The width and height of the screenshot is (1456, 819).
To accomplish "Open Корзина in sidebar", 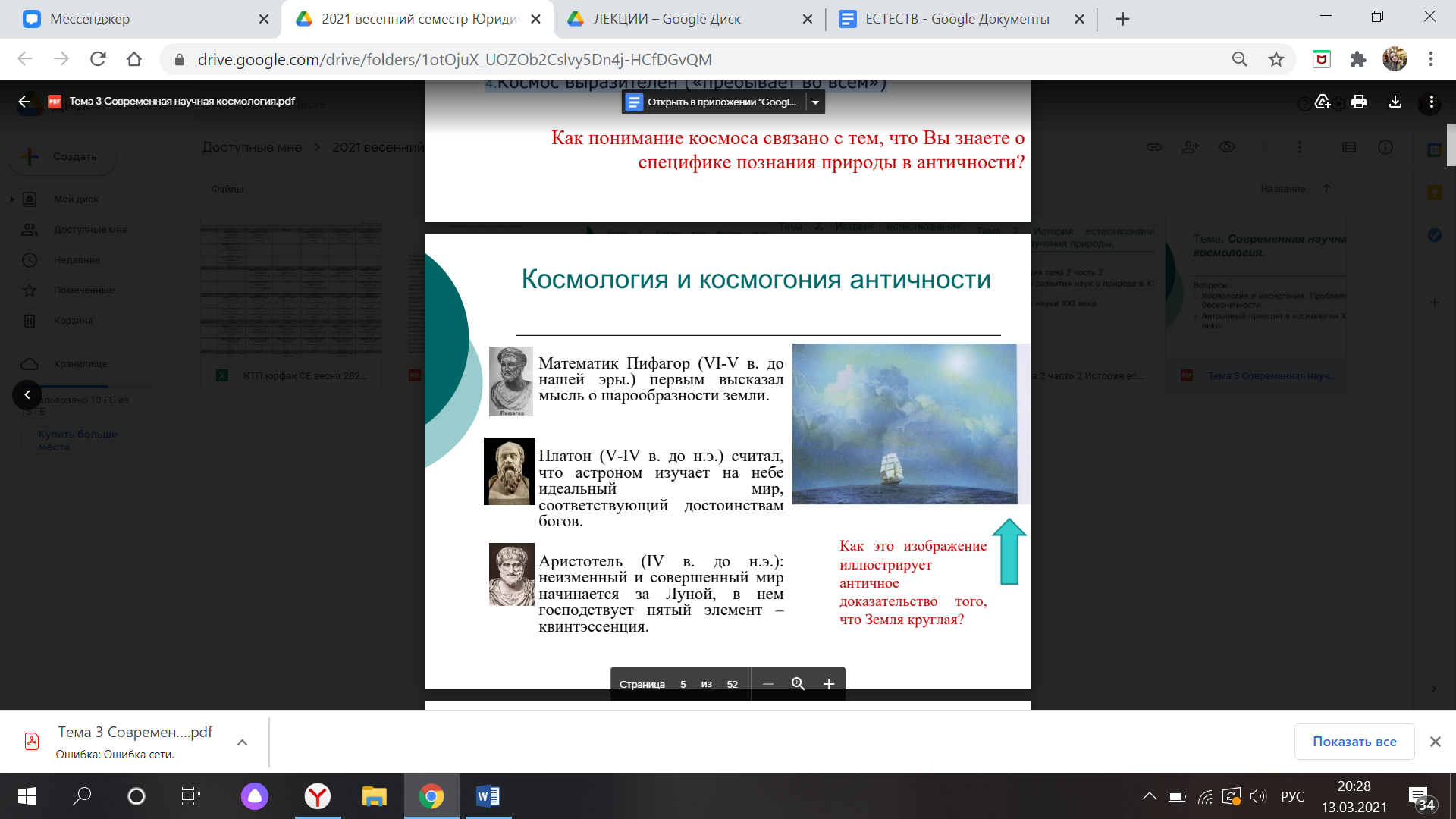I will [x=73, y=321].
